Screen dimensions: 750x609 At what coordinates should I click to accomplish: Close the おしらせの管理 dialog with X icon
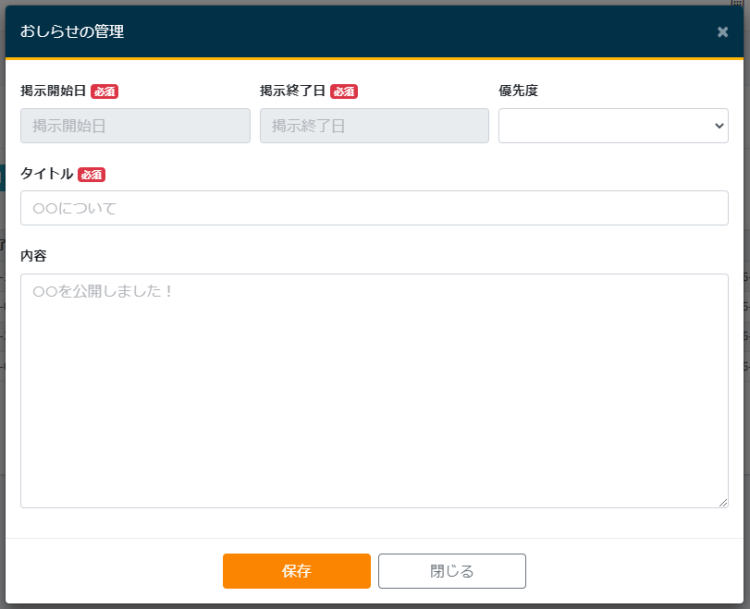pyautogui.click(x=722, y=32)
